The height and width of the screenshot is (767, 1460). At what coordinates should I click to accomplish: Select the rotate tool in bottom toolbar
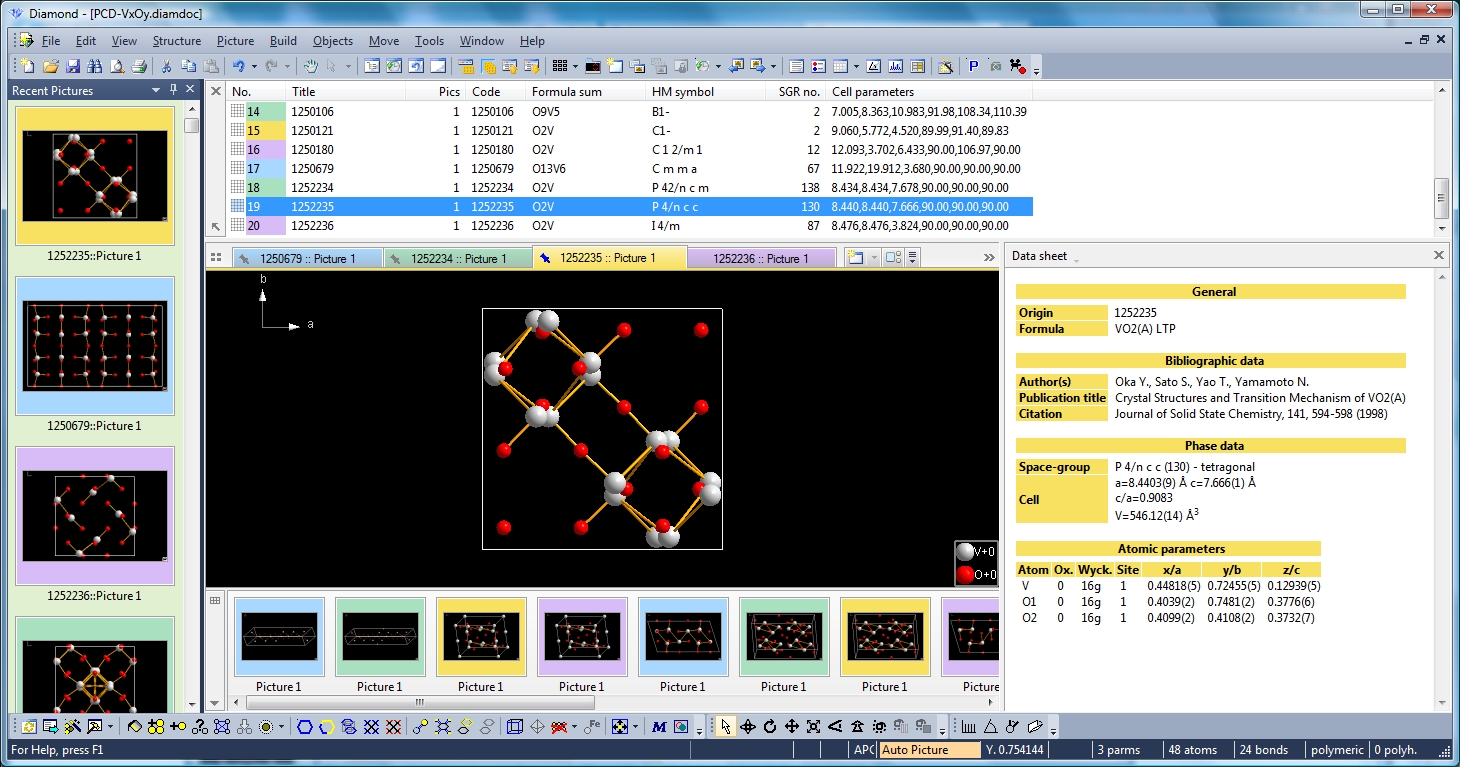(x=770, y=726)
